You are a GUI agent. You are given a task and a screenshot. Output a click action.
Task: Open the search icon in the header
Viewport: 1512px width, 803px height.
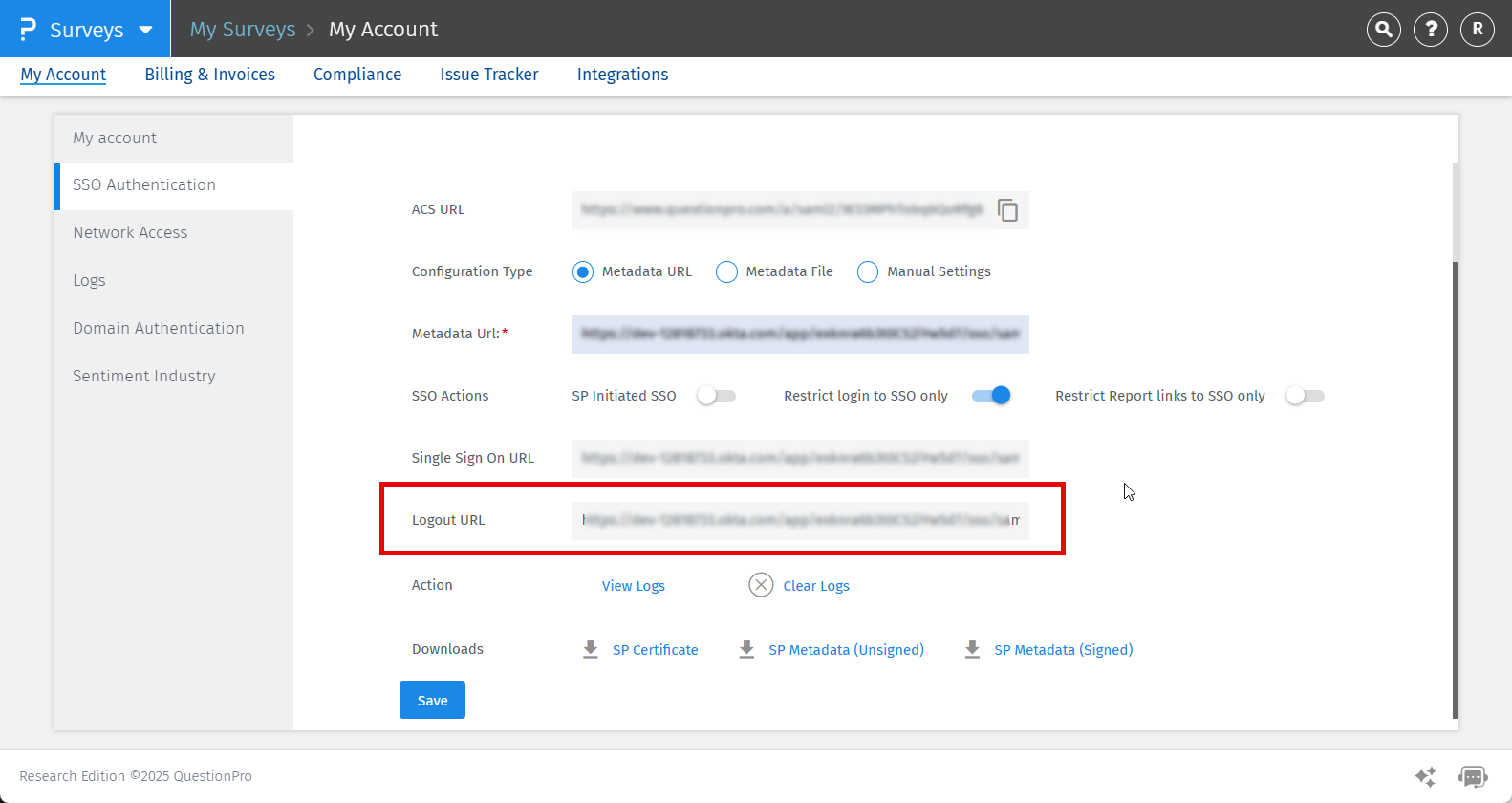[1383, 30]
